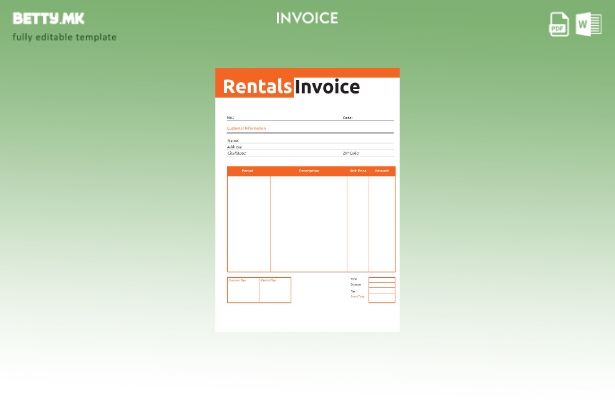Image resolution: width=615 pixels, height=400 pixels.
Task: Click the Amount column header
Action: [382, 171]
